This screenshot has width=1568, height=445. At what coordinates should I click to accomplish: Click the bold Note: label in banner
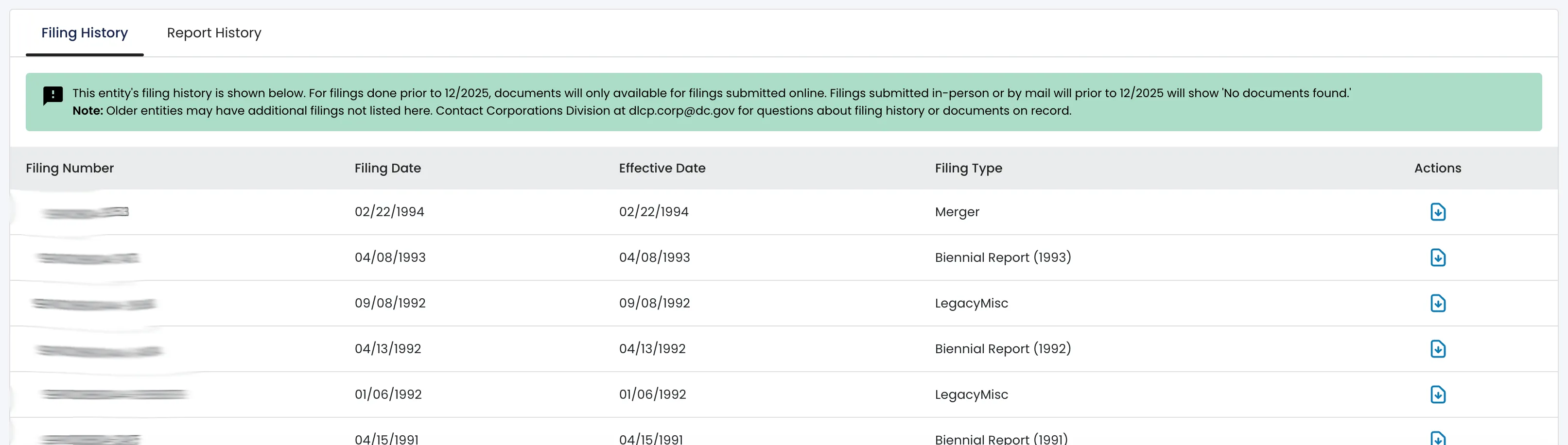coord(87,111)
